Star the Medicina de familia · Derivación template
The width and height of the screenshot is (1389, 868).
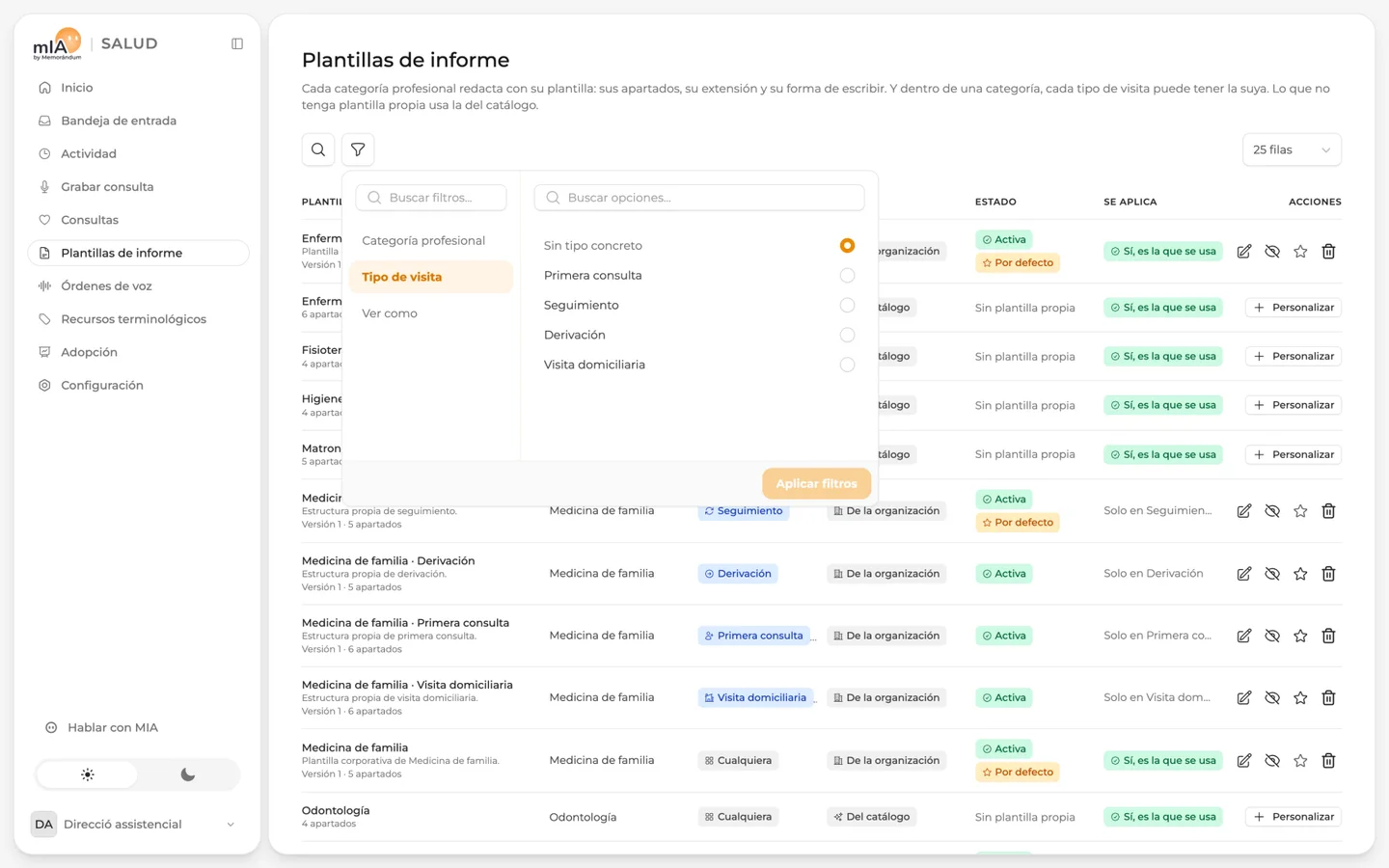[1300, 574]
